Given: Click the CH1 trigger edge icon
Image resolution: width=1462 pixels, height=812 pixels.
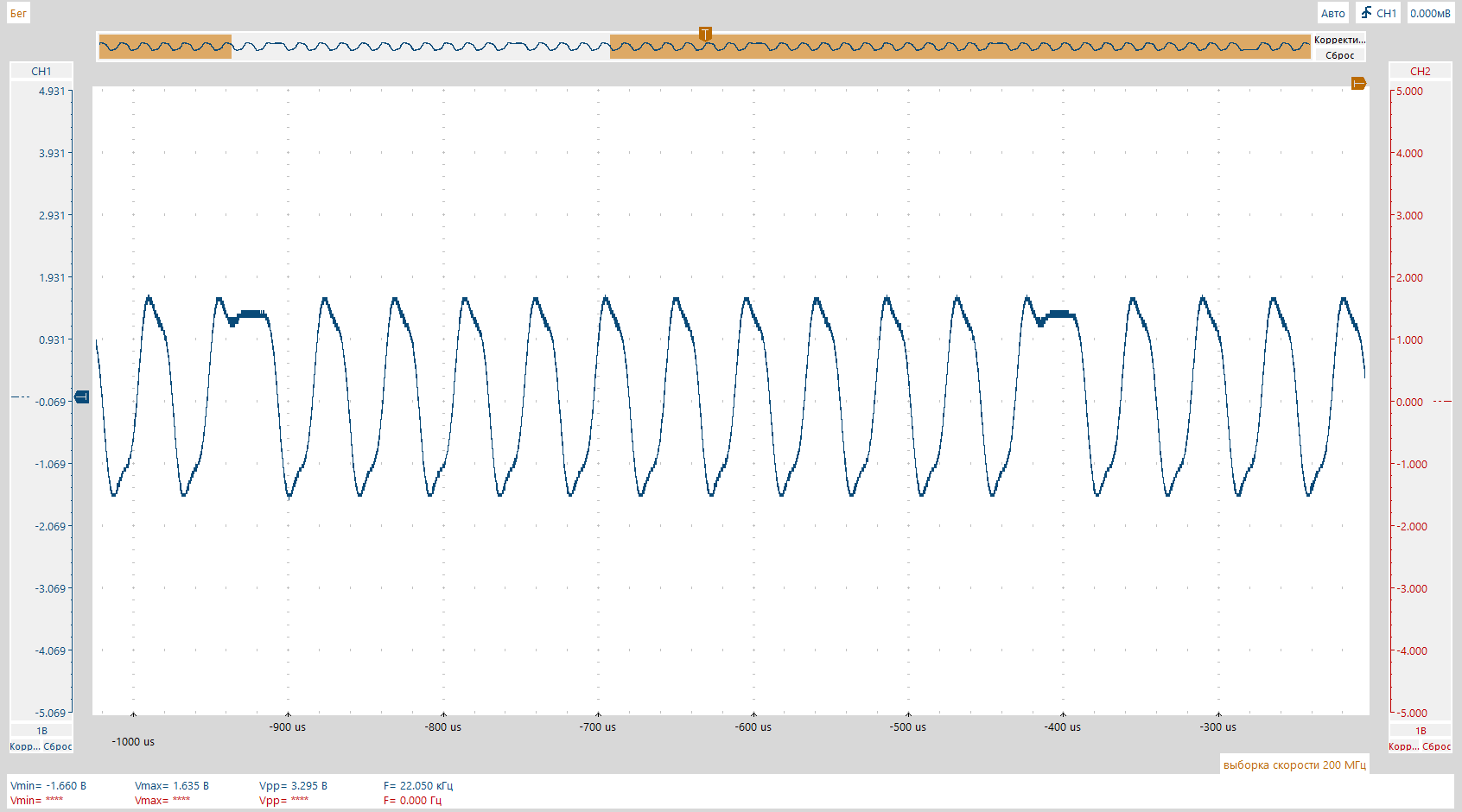Looking at the screenshot, I should pos(1366,13).
